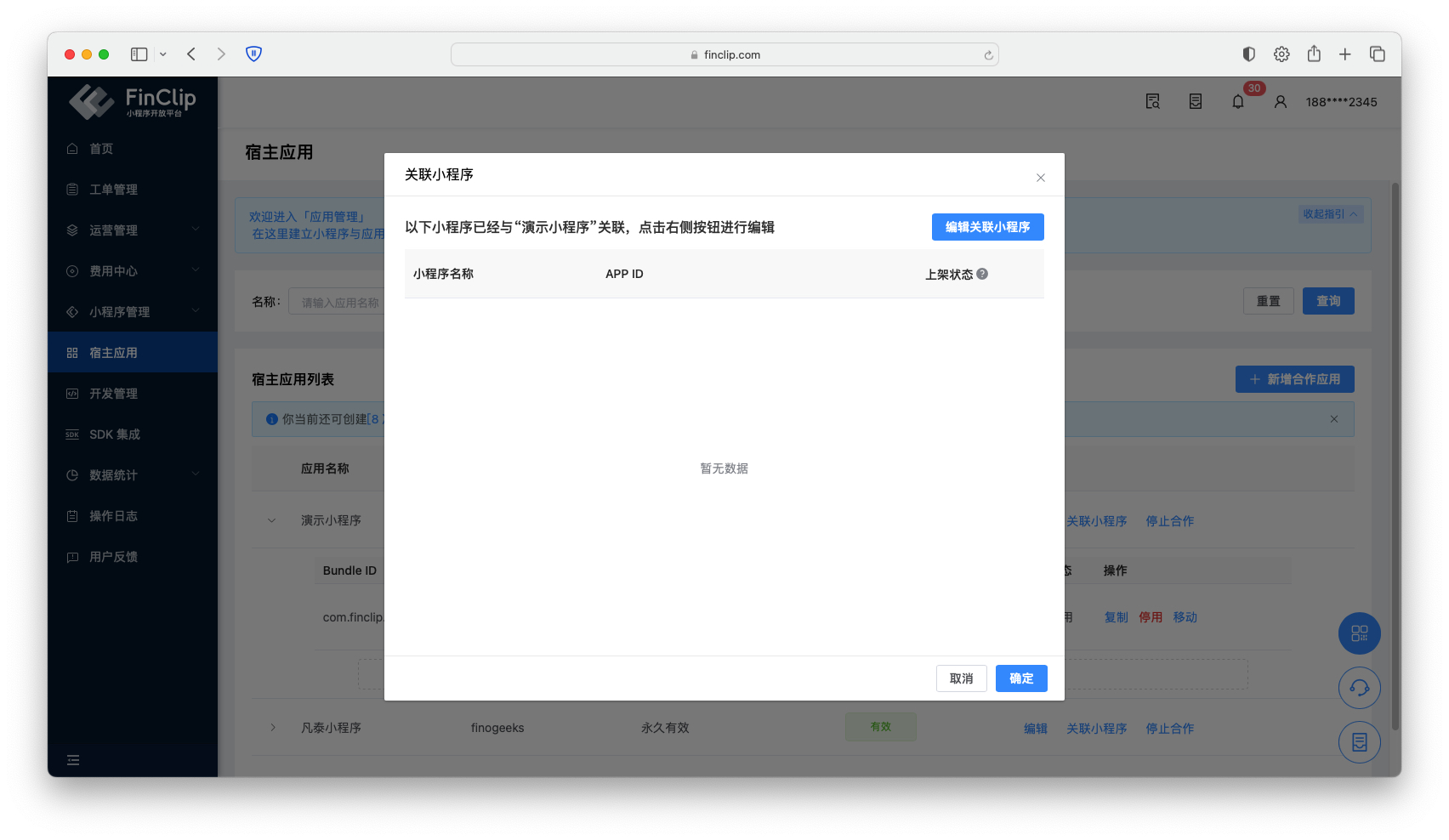Open 首页 in the sidebar
1449x840 pixels.
tap(101, 149)
